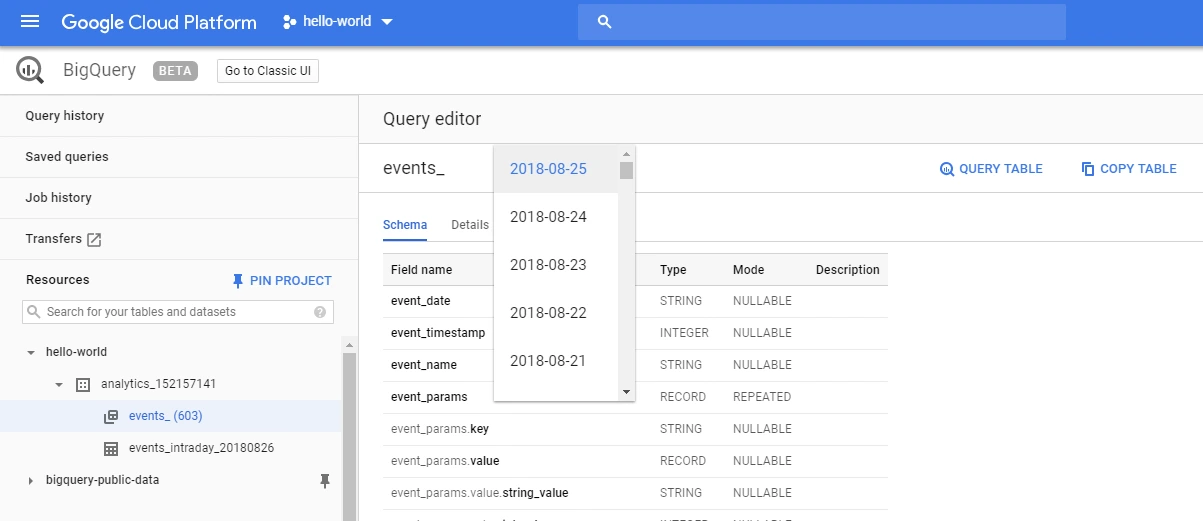Click the event_params.value field name
The image size is (1203, 521).
click(445, 461)
